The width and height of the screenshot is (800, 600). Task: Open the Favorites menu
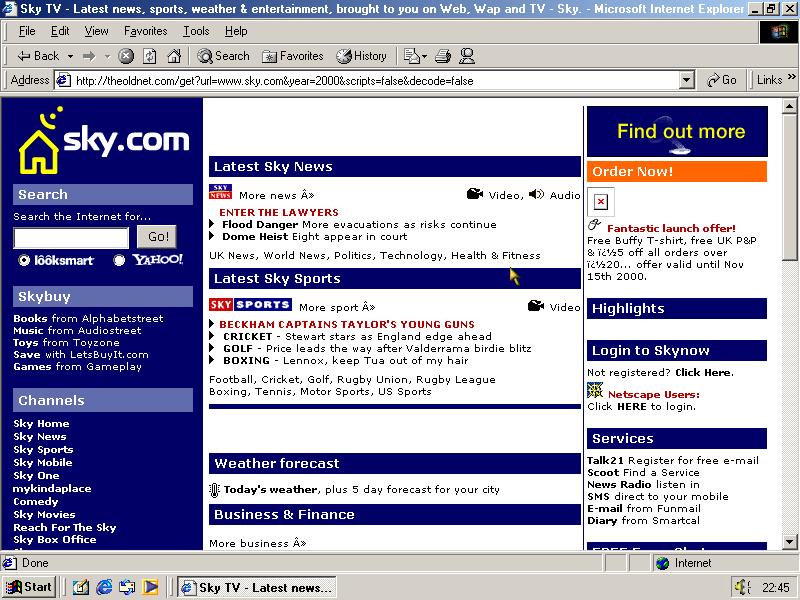pos(145,31)
